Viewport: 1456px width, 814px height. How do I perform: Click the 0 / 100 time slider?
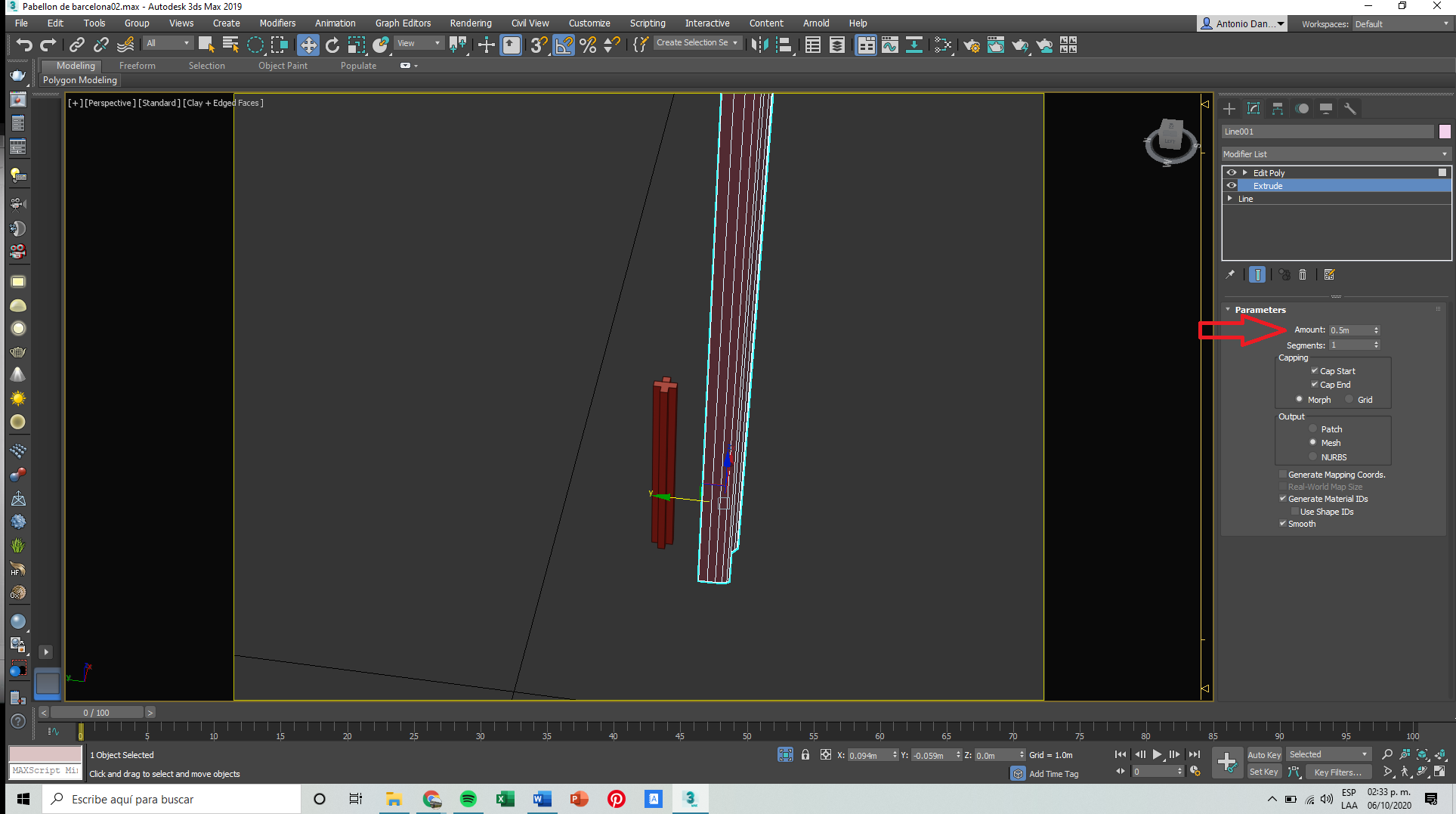pyautogui.click(x=97, y=712)
